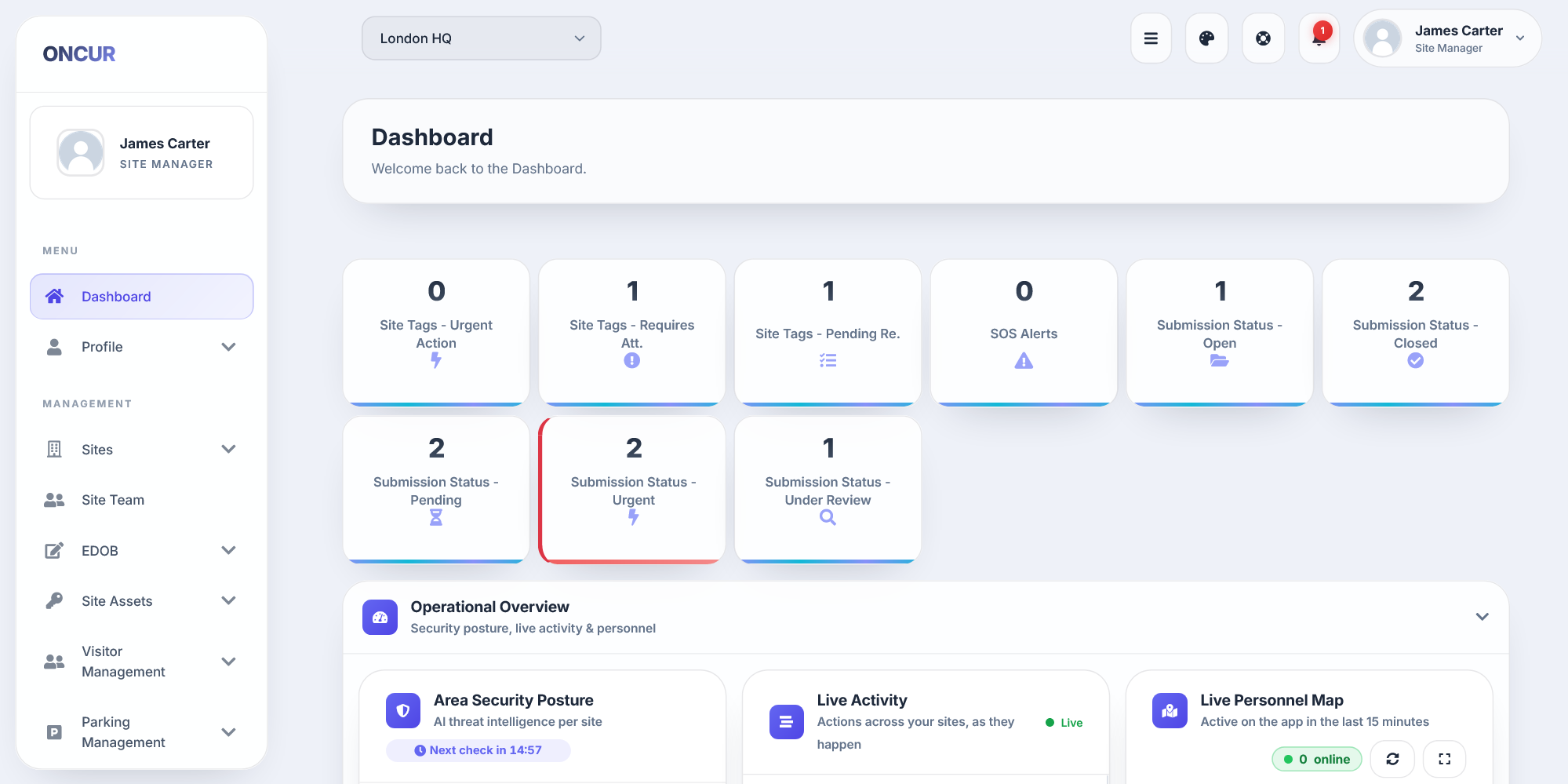Open the SOS Alerts card
The height and width of the screenshot is (784, 1568).
tap(1024, 333)
